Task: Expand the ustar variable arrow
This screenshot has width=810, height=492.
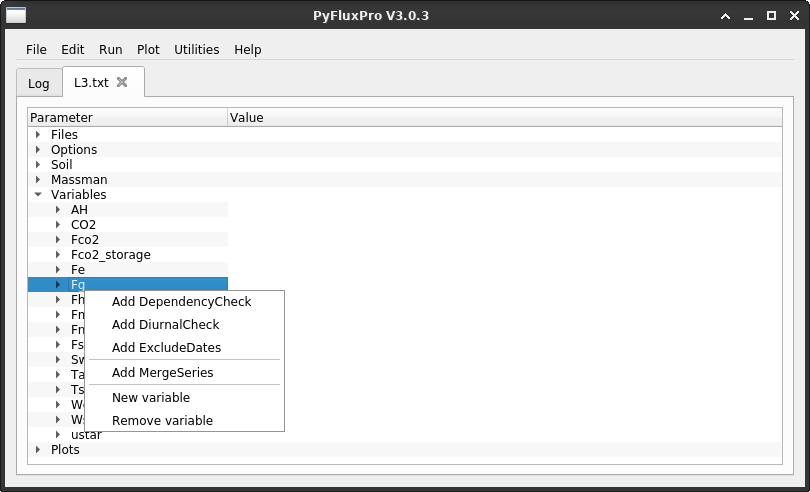Action: tap(58, 434)
